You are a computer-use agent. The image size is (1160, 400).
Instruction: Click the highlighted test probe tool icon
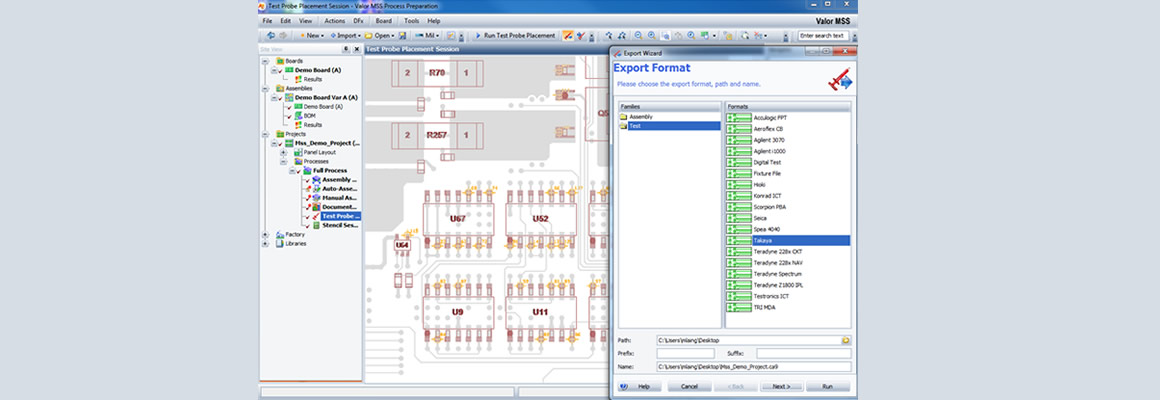[567, 35]
